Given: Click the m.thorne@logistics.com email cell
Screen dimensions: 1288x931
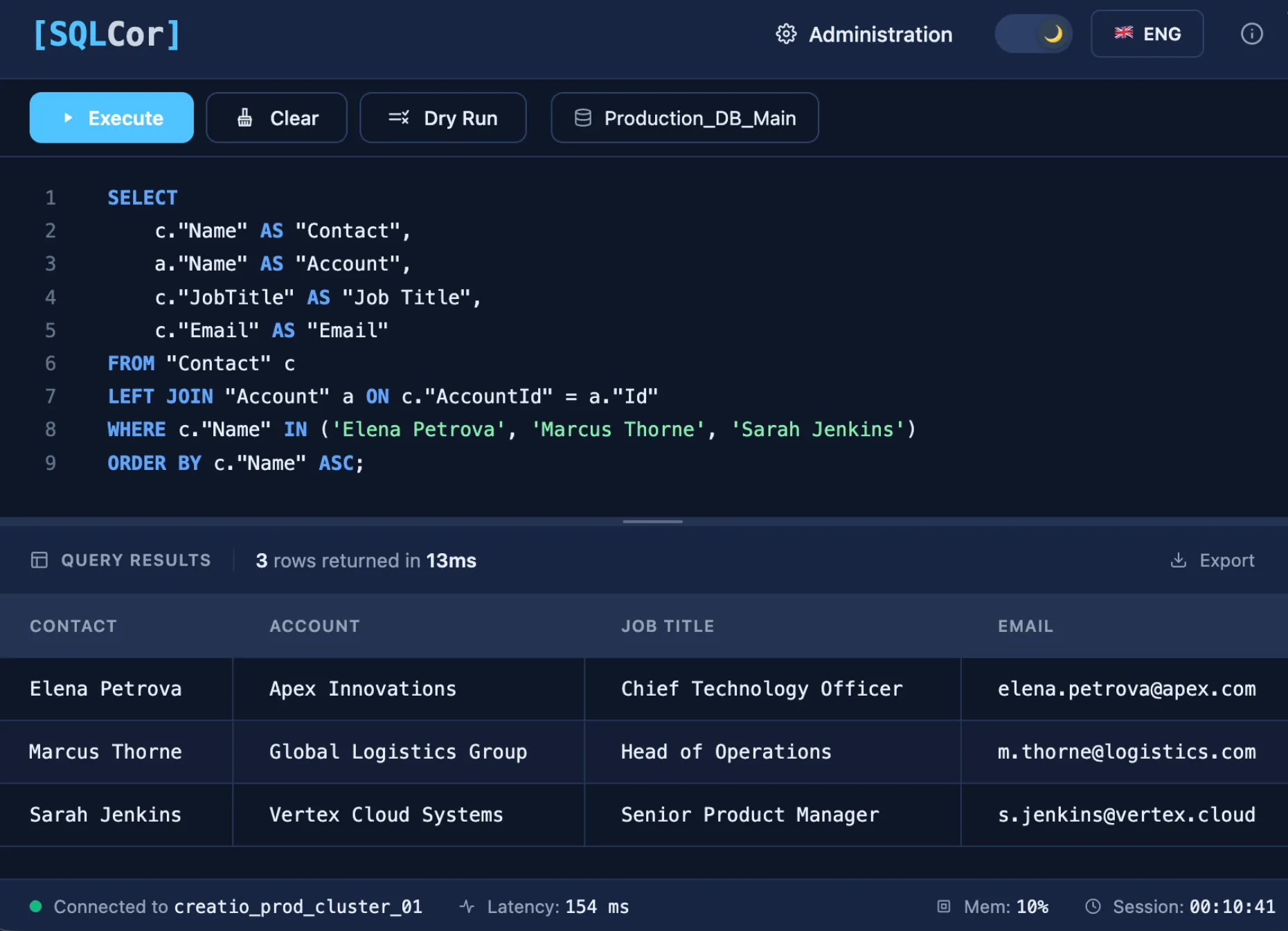Looking at the screenshot, I should coord(1125,752).
